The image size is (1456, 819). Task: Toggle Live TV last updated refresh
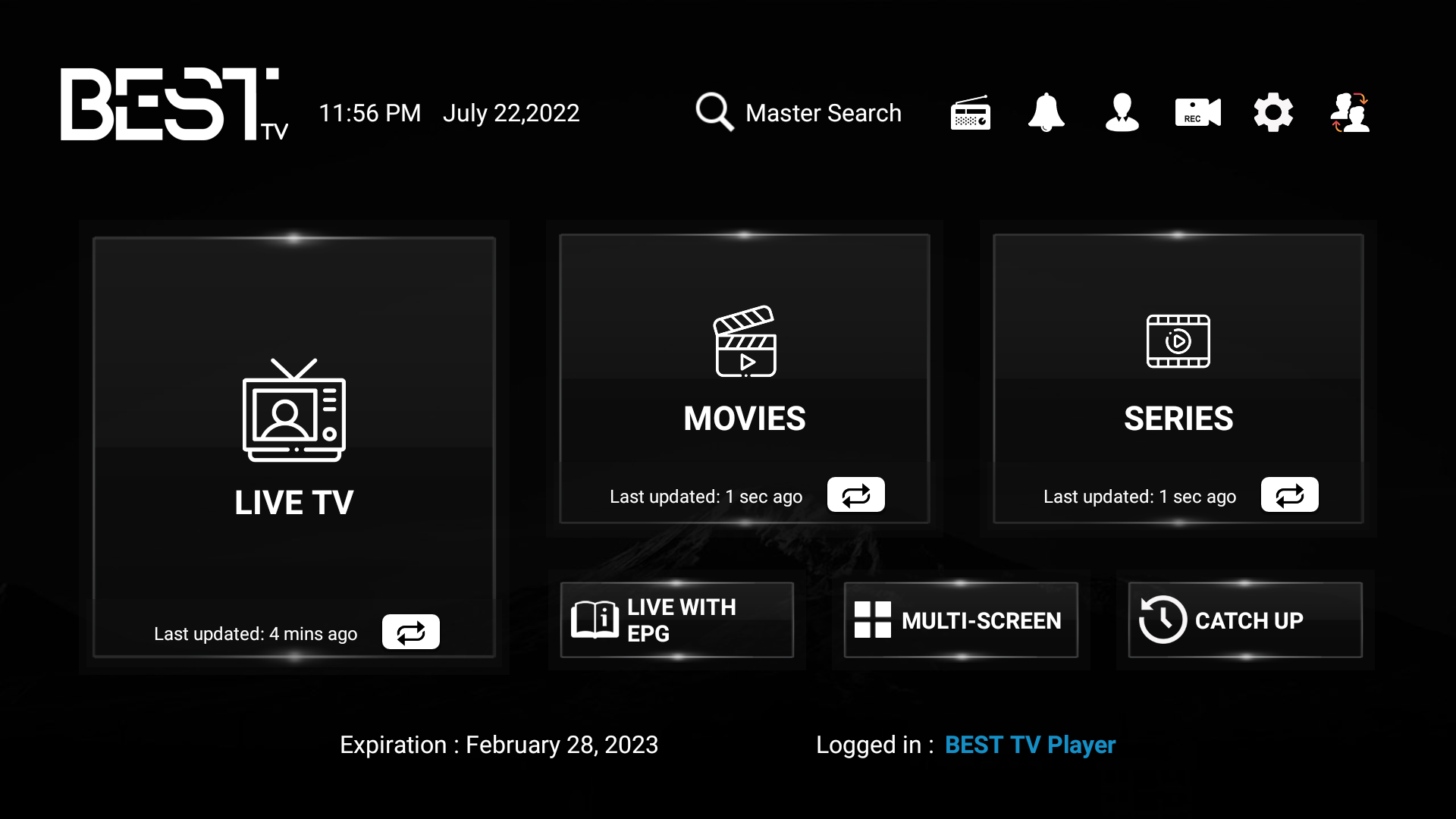click(x=410, y=632)
